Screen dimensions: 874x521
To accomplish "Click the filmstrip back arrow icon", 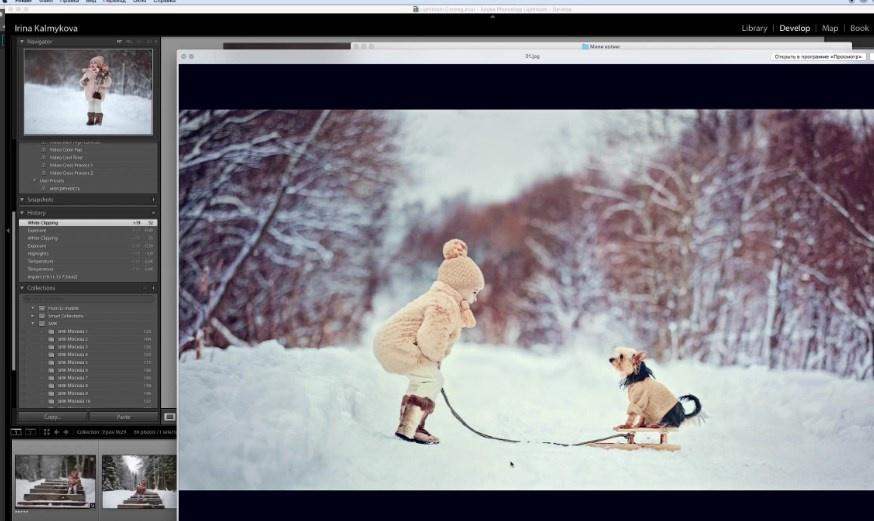I will [x=56, y=432].
